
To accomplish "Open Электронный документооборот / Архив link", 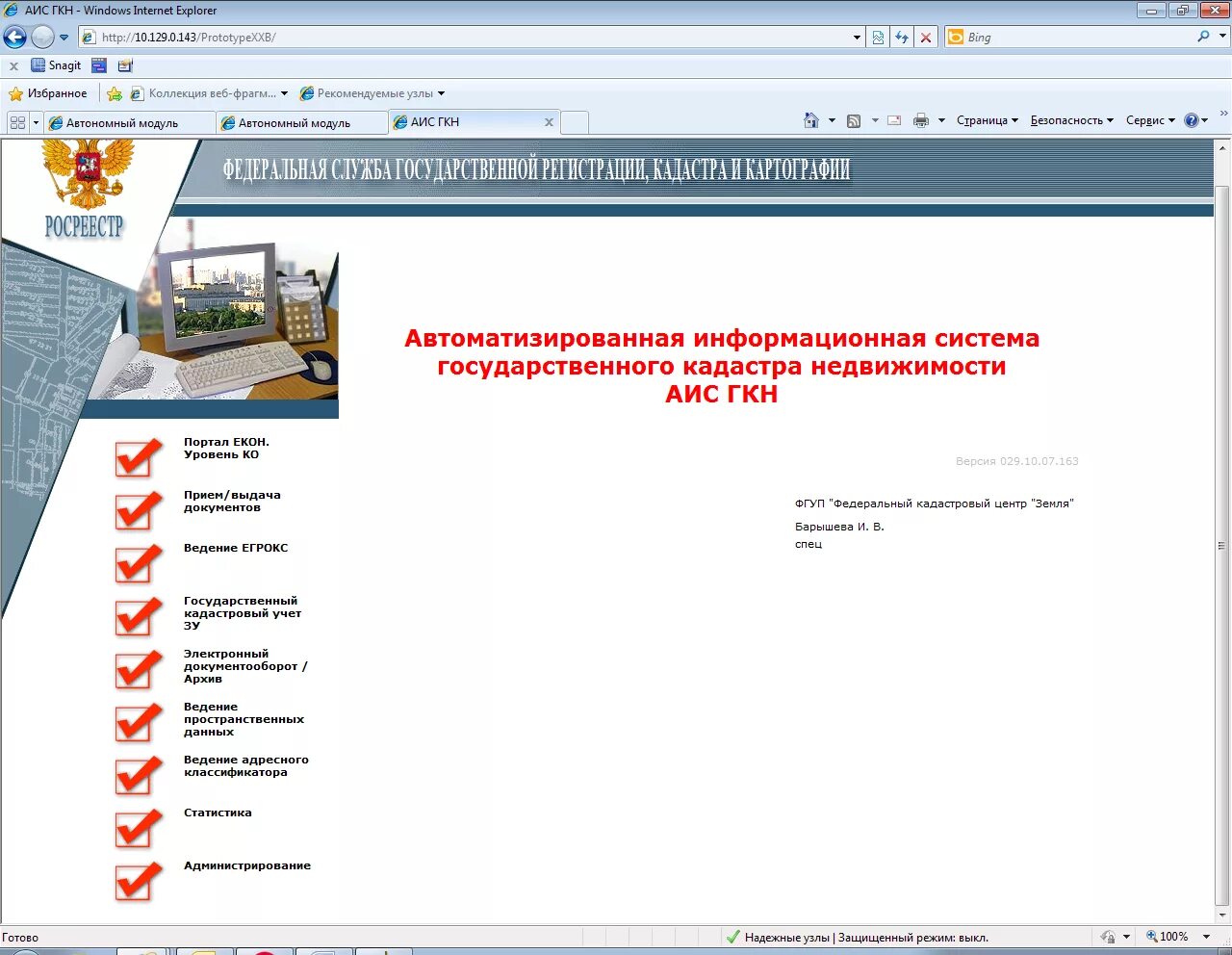I will (245, 666).
